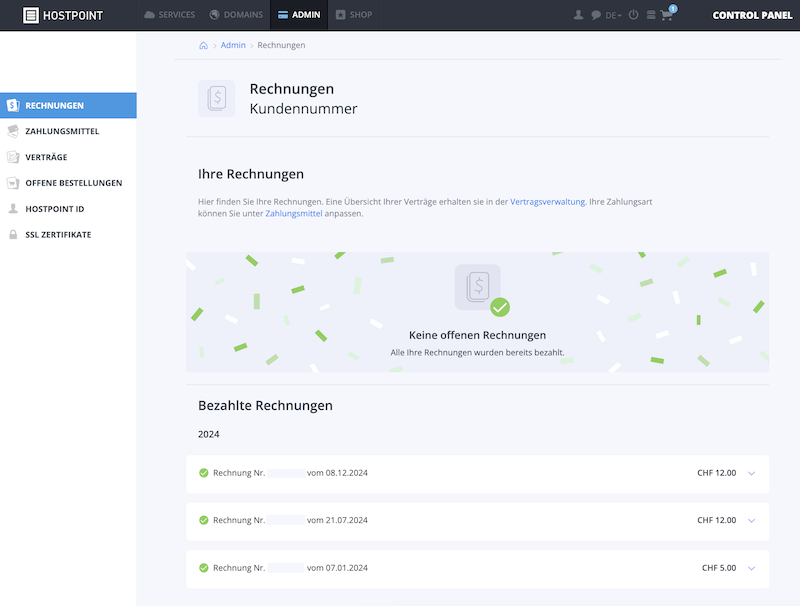Click the 'Keine offenen Rechnungen' message
The image size is (800, 606).
coord(478,335)
